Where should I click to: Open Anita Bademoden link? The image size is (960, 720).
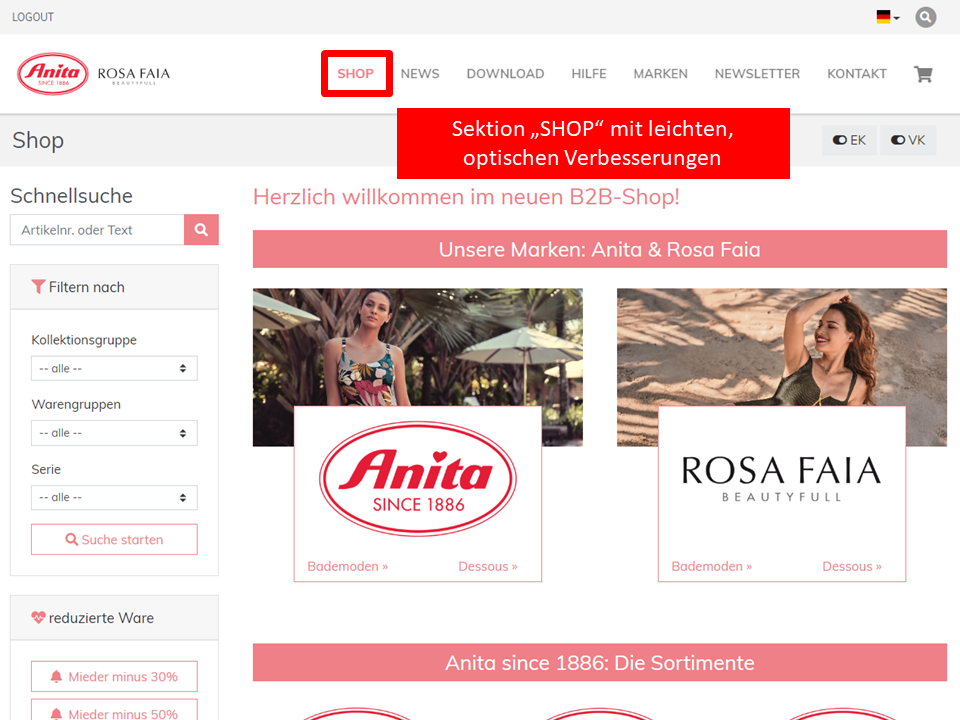(347, 566)
